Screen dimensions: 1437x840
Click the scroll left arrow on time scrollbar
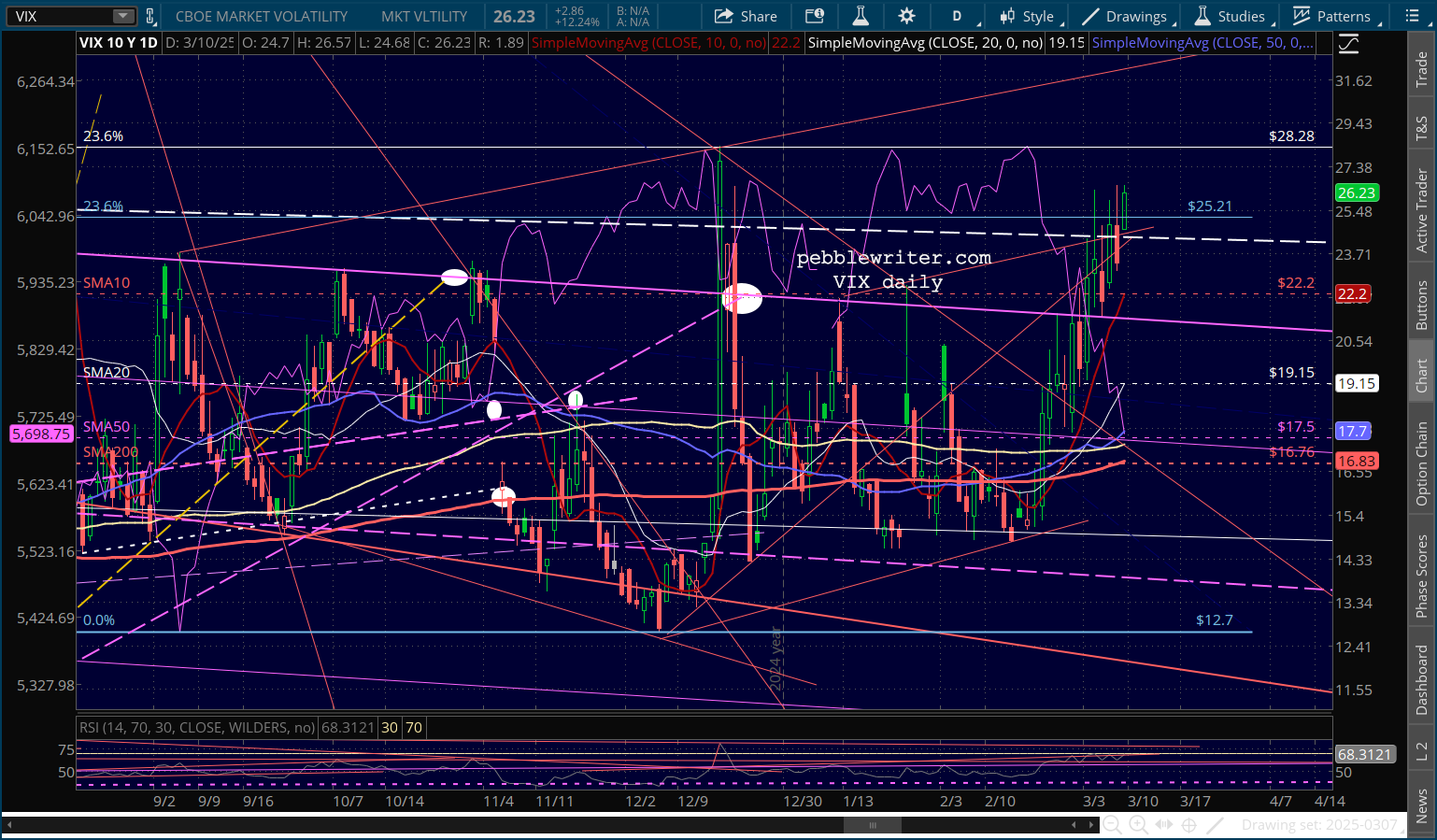point(1074,825)
